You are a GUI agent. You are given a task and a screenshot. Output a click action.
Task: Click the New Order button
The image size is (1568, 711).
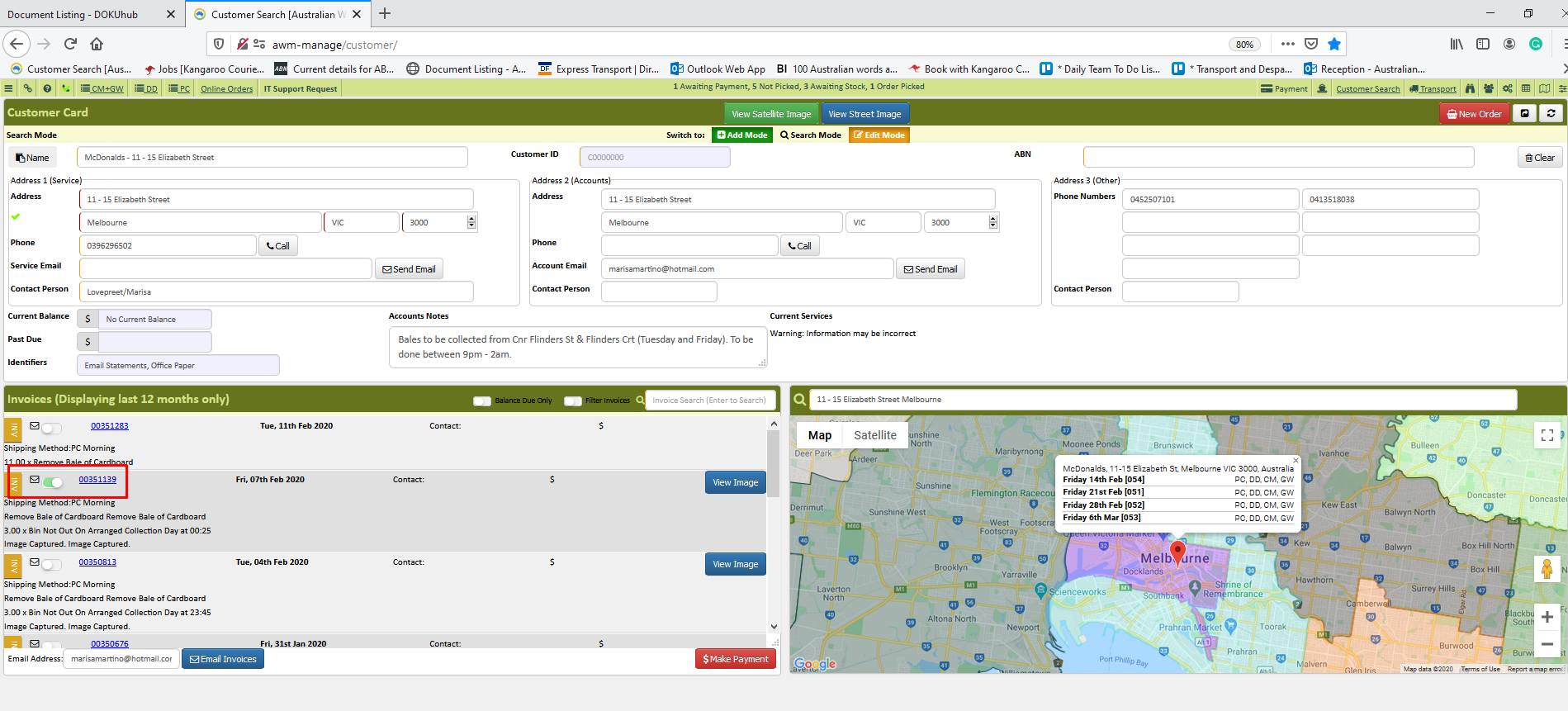(1475, 113)
